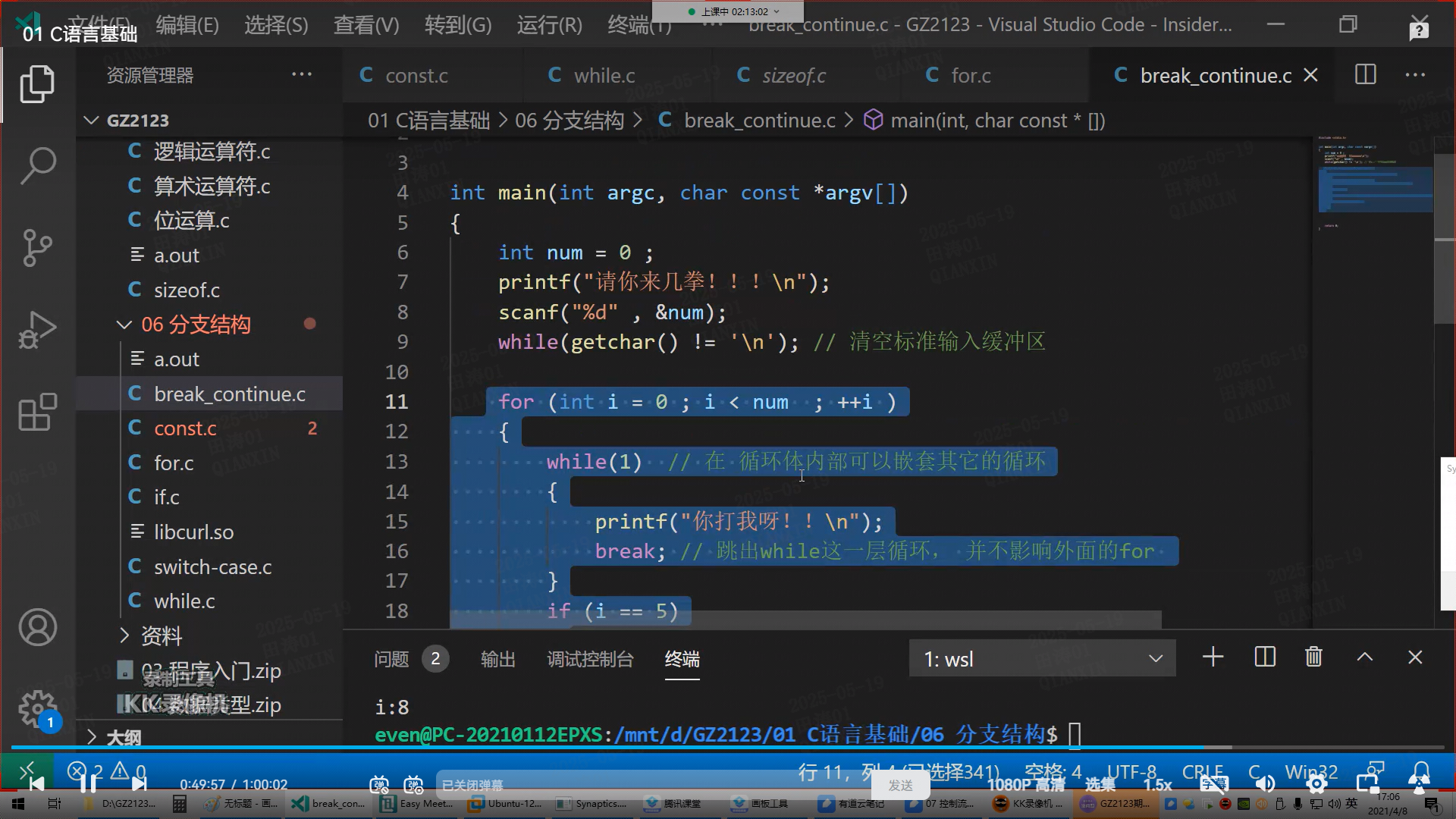Open the 问题 problems panel tab

pyautogui.click(x=391, y=659)
